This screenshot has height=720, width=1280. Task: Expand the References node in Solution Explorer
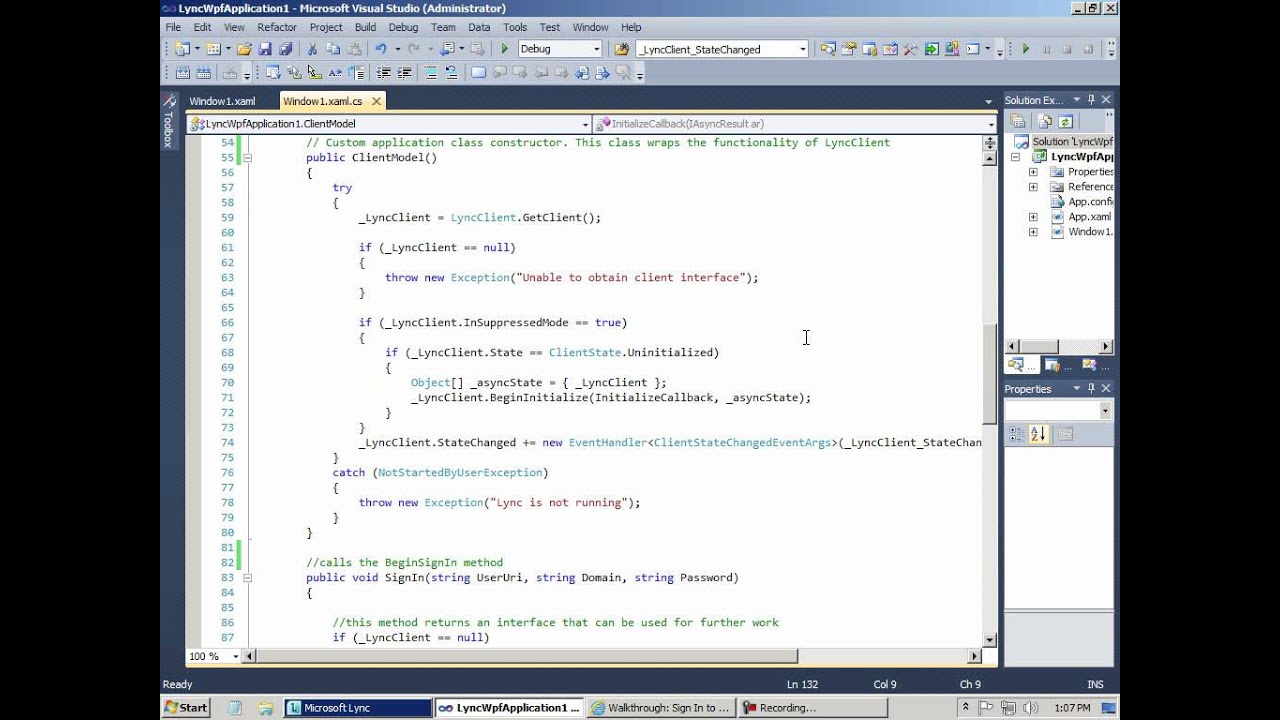pyautogui.click(x=1033, y=187)
